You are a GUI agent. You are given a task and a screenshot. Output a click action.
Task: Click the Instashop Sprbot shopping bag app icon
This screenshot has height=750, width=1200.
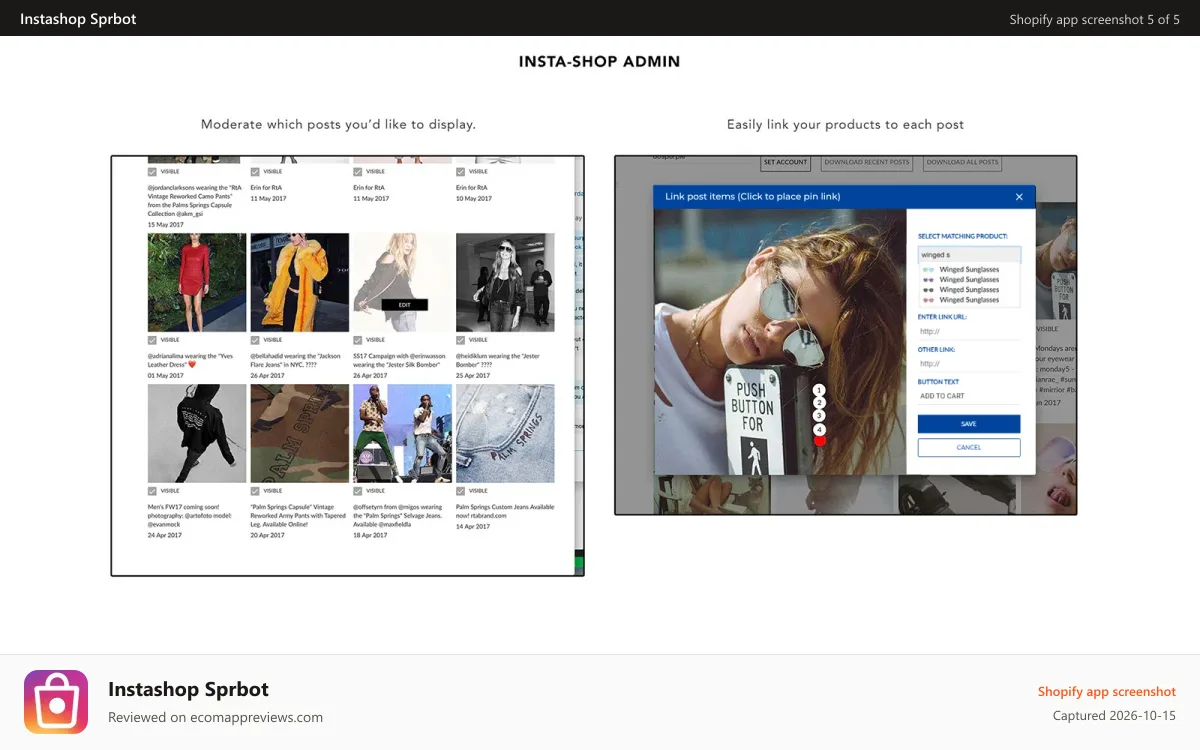tap(56, 702)
